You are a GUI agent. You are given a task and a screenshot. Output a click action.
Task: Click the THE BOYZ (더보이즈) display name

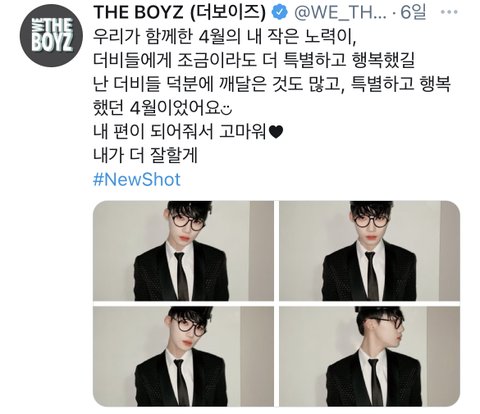coord(181,13)
